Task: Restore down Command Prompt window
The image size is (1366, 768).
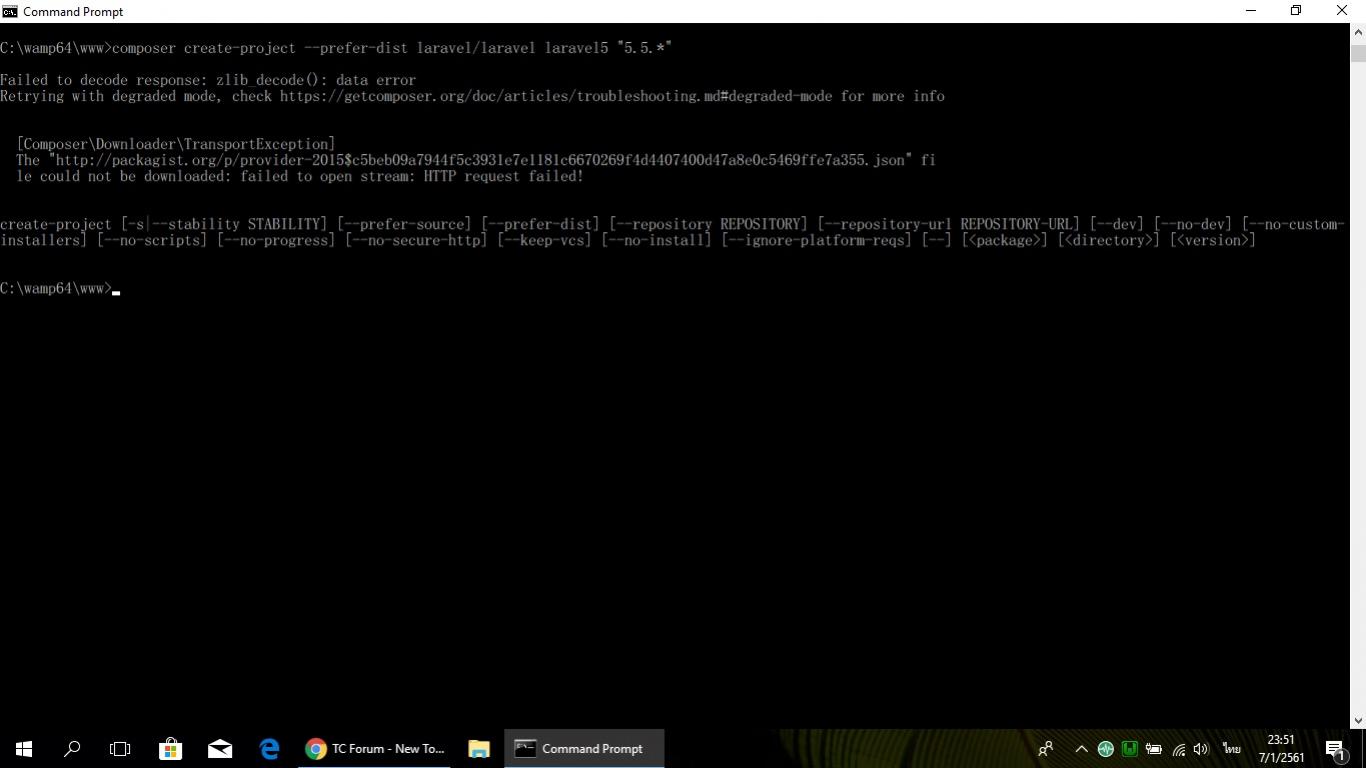Action: point(1296,11)
